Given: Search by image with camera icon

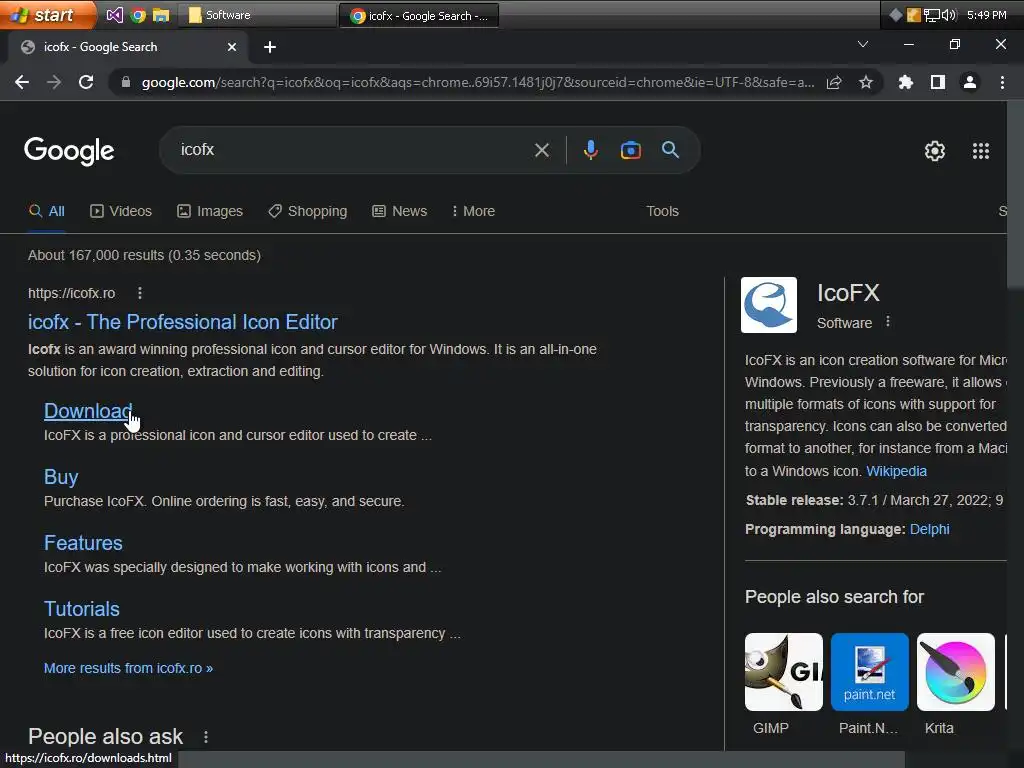Looking at the screenshot, I should (631, 150).
